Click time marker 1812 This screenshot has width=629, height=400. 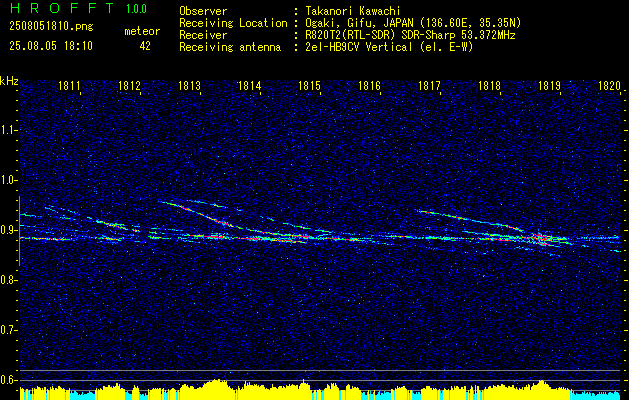(130, 85)
